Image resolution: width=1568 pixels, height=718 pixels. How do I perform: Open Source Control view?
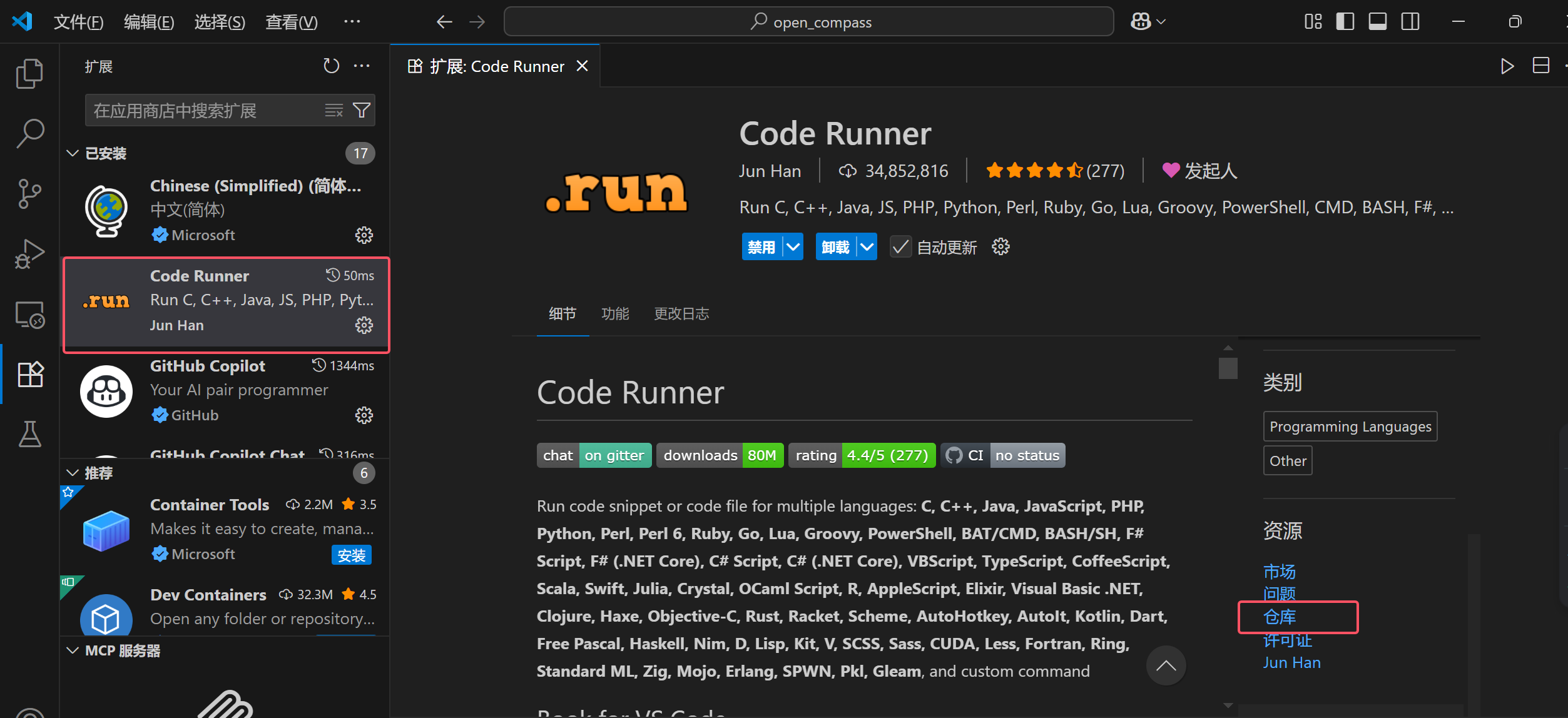pos(29,194)
